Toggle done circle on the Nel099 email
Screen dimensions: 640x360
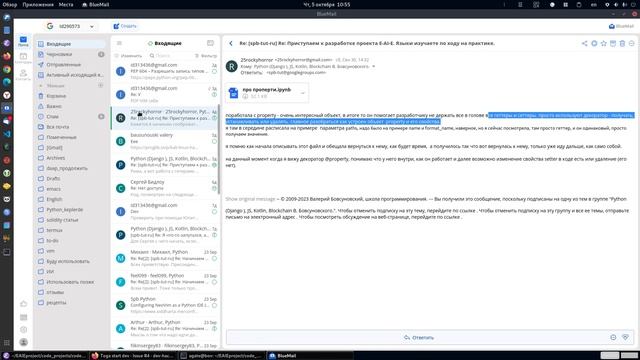tap(214, 282)
